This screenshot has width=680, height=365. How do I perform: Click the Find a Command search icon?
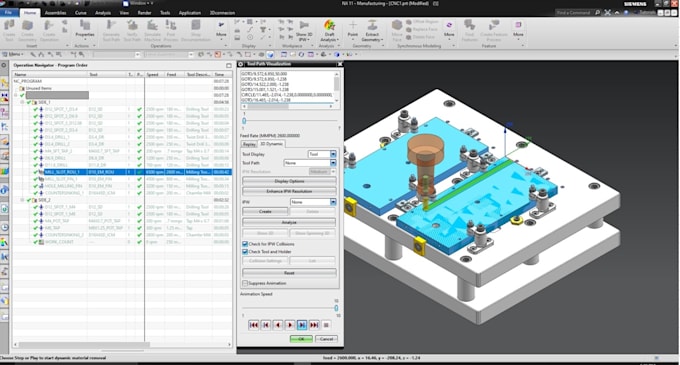click(x=598, y=13)
